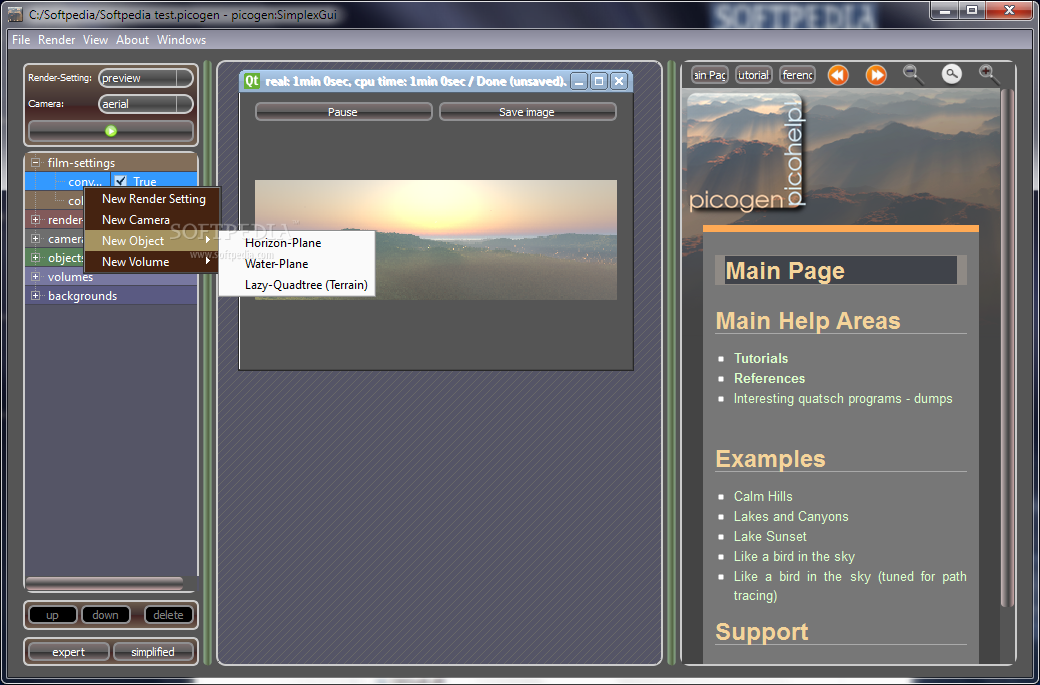Screen dimensions: 1040x685
Task: Click the Tutorial help toolbar button
Action: (x=753, y=75)
